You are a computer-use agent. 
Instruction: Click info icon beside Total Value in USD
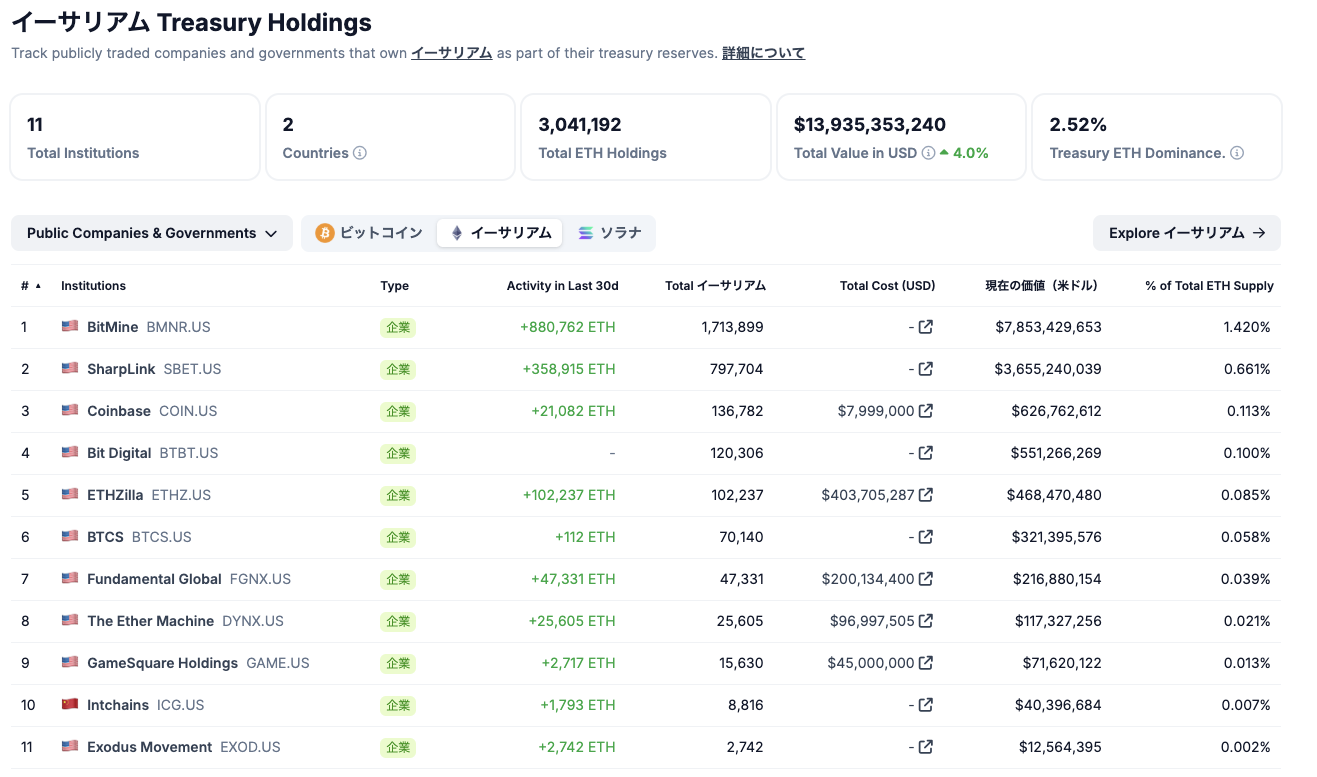(x=928, y=153)
